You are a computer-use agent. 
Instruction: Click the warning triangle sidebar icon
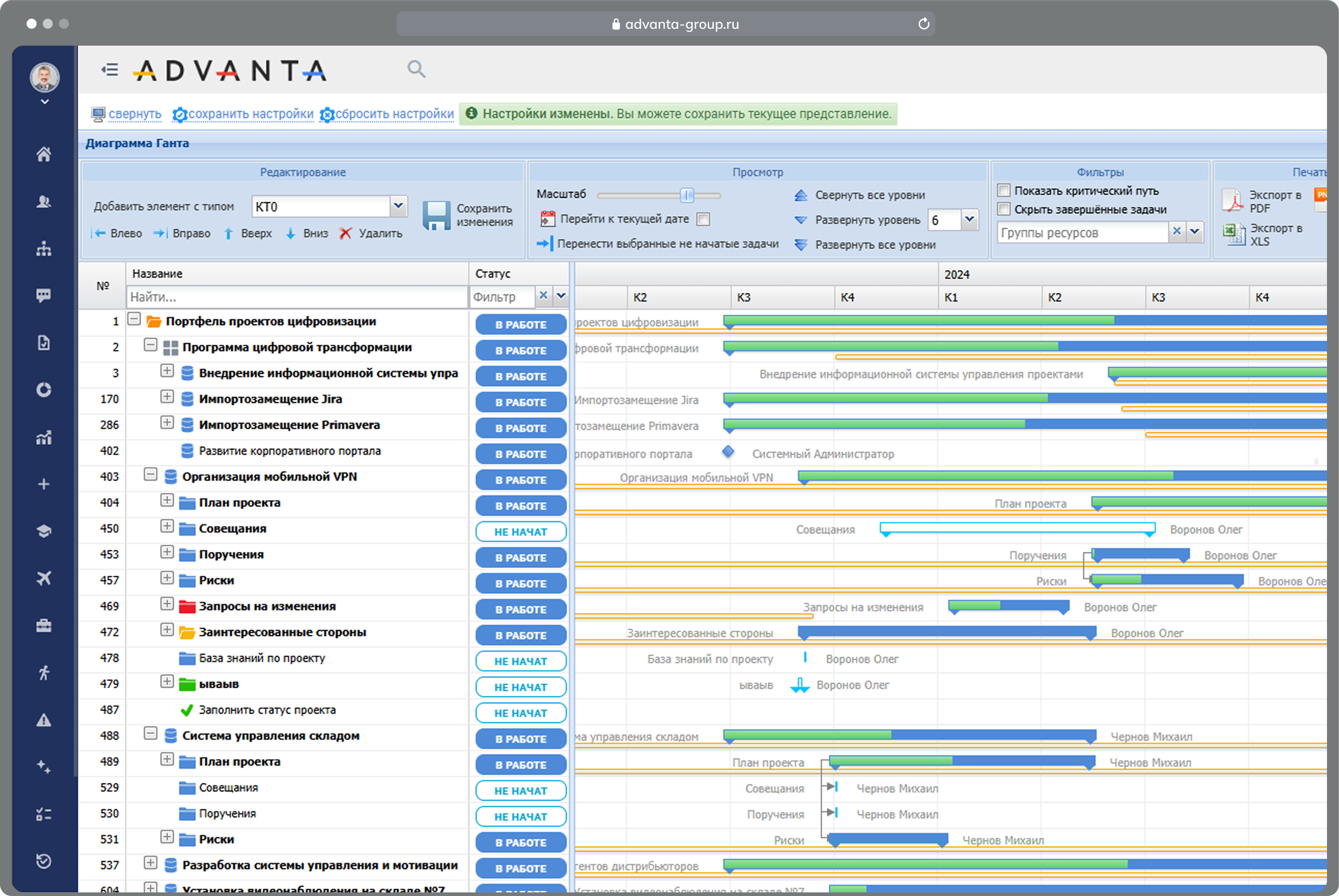coord(44,720)
